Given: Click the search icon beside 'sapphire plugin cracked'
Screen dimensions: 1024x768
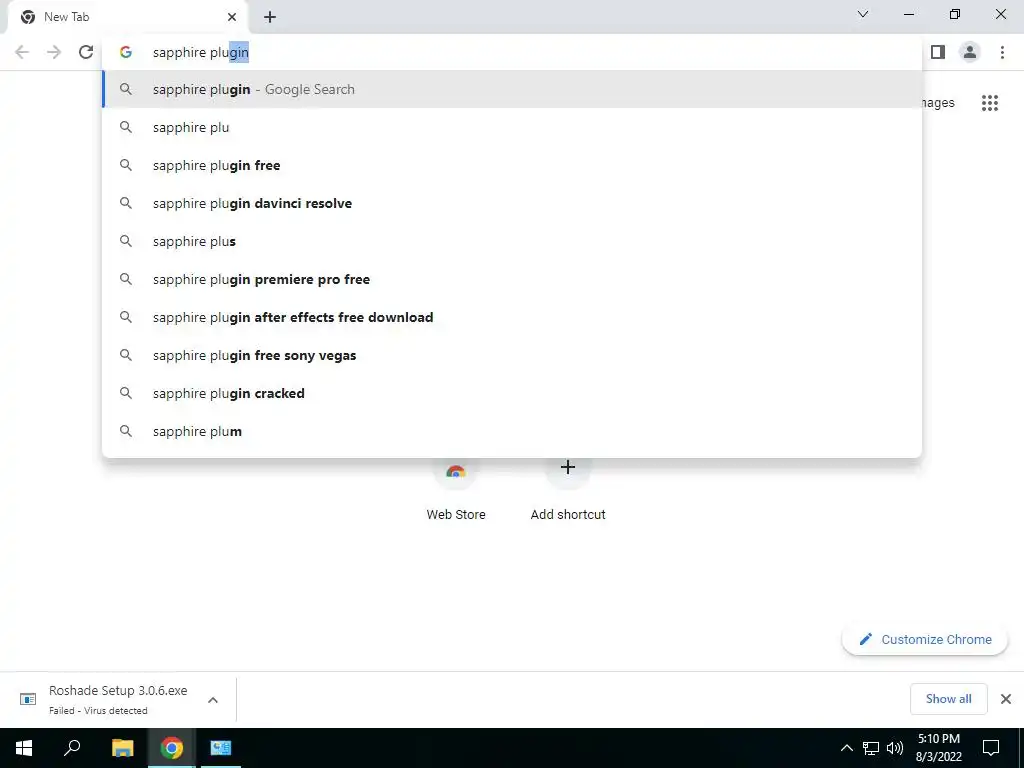Looking at the screenshot, I should point(125,393).
